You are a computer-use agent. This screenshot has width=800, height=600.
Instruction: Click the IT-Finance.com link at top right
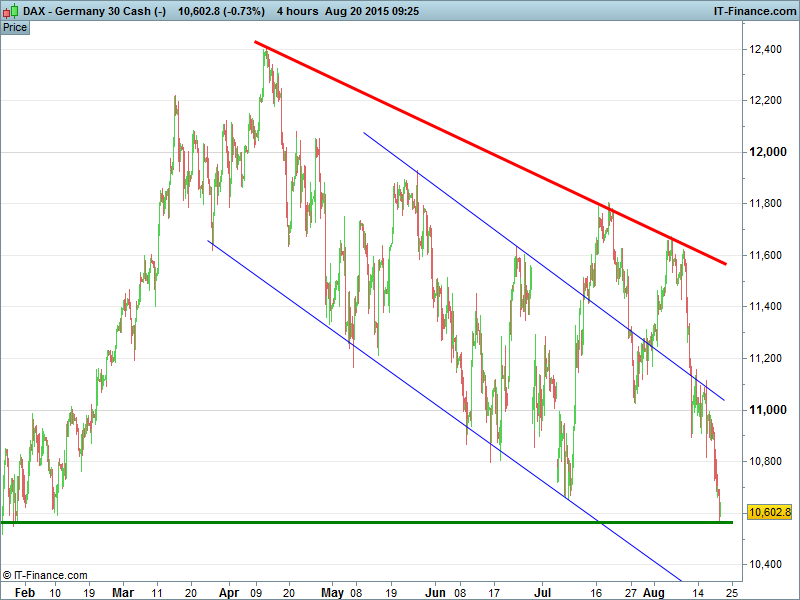753,11
